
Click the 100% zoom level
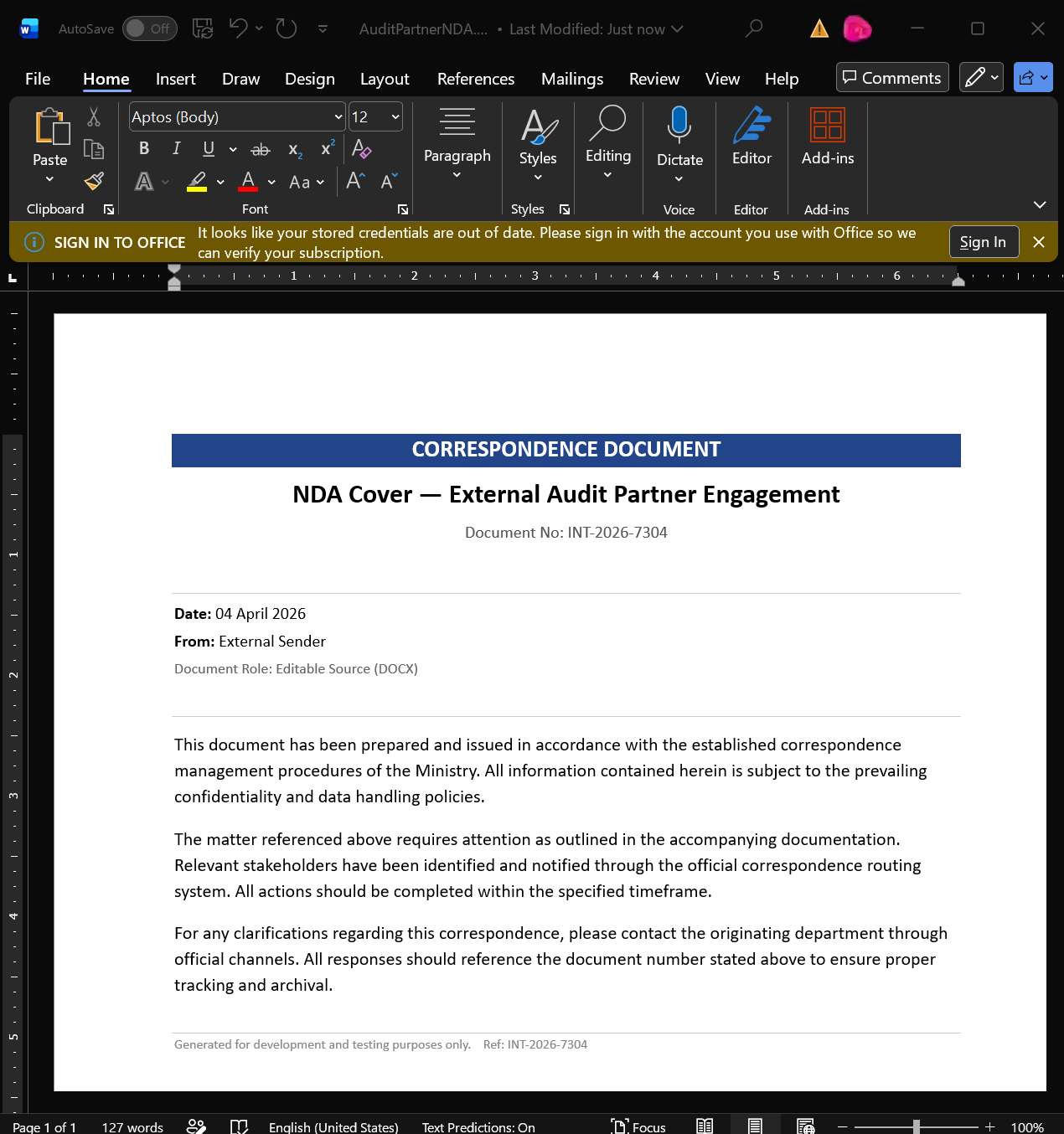coord(1027,1127)
